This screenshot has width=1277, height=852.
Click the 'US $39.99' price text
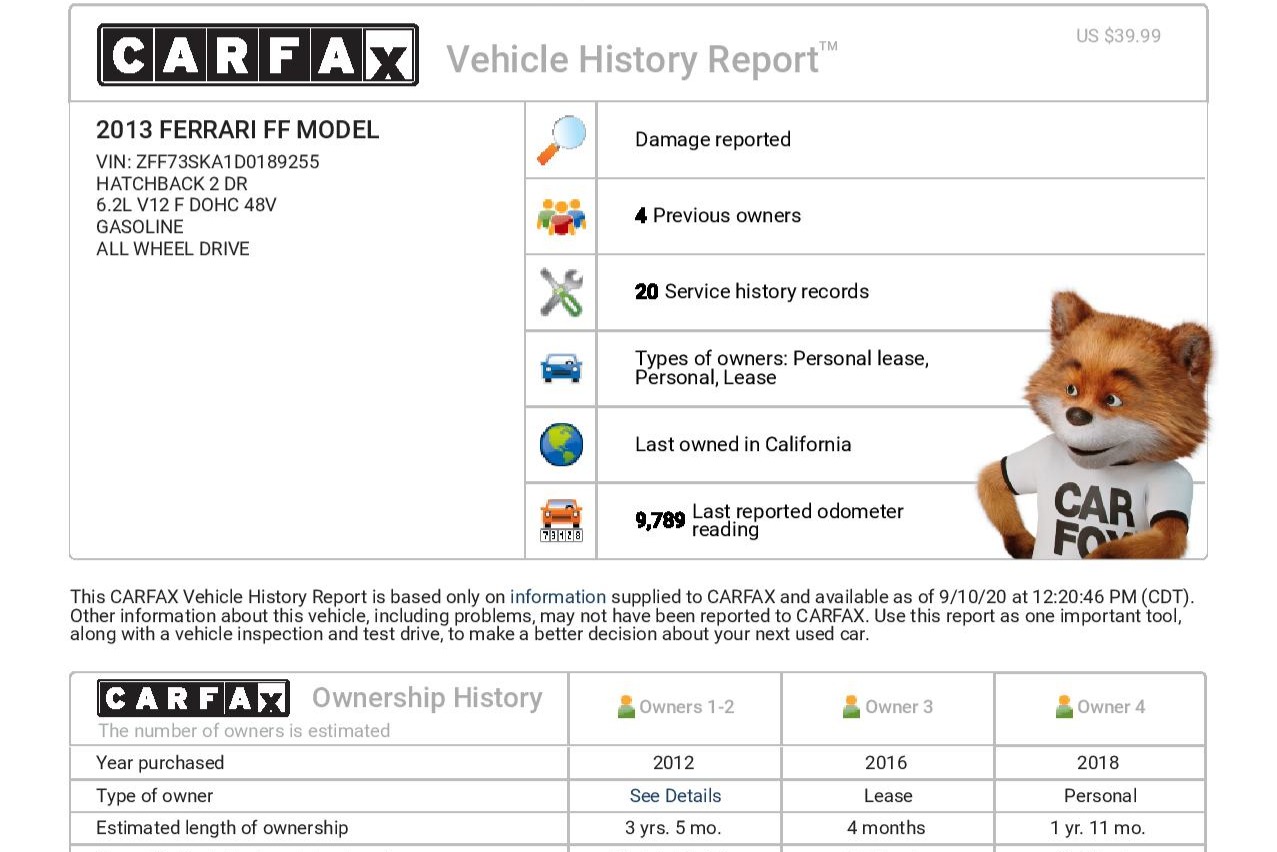[x=1118, y=36]
